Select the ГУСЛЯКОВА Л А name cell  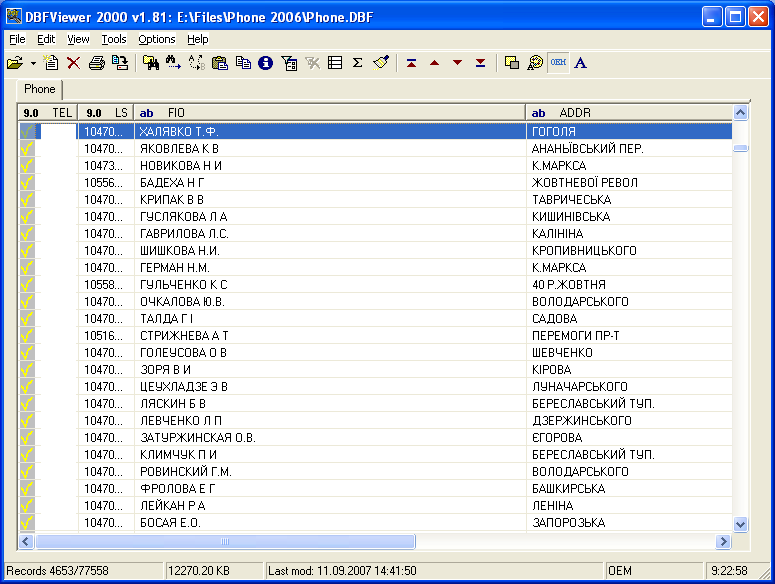coord(330,216)
